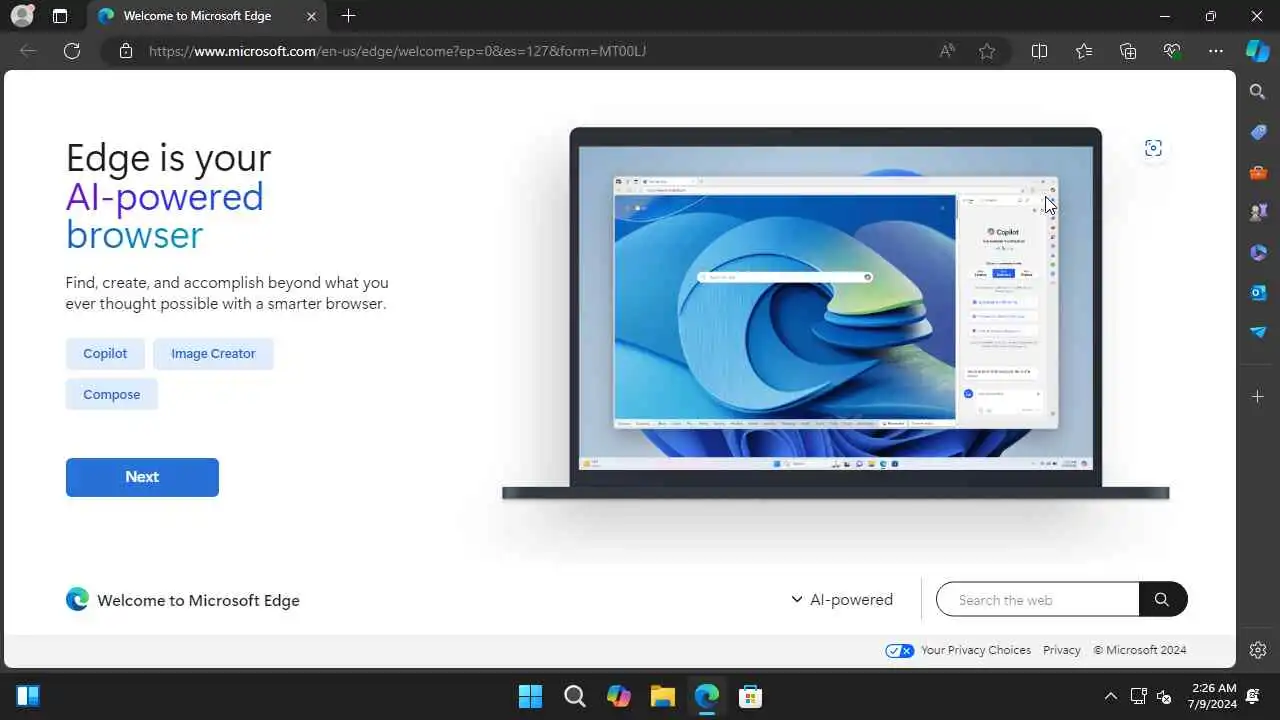Open Windows Start menu
1280x720 pixels.
530,696
